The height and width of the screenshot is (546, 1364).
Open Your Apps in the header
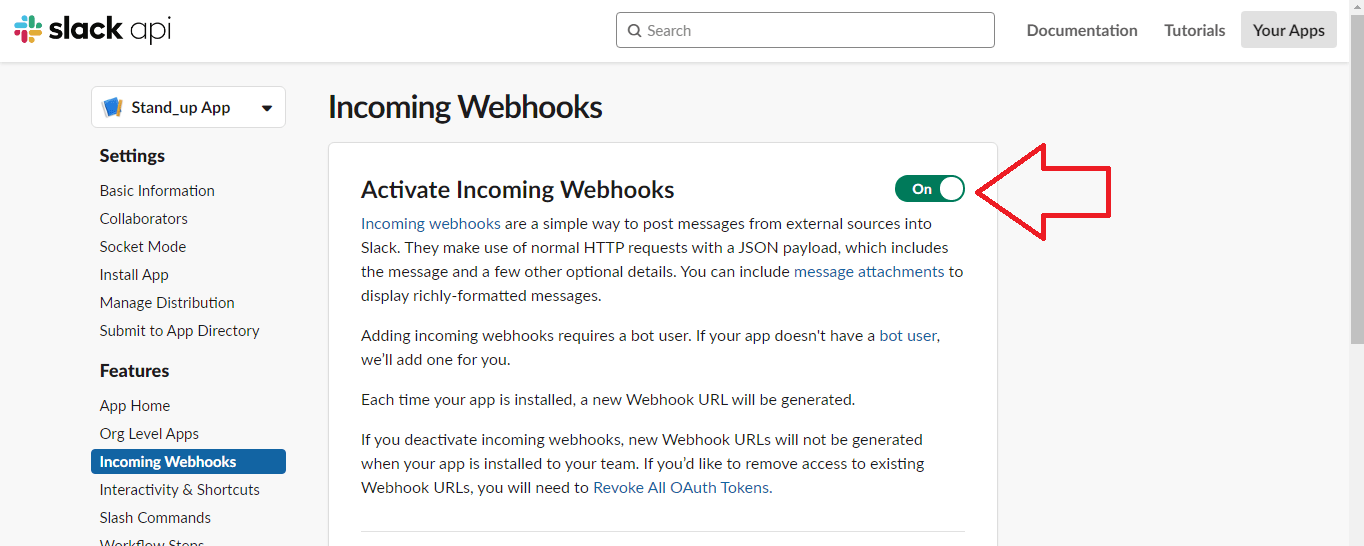tap(1288, 30)
